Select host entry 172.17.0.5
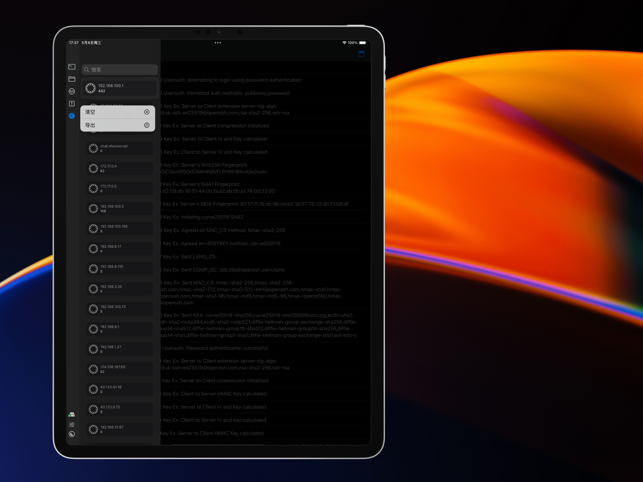This screenshot has height=482, width=643. point(120,188)
